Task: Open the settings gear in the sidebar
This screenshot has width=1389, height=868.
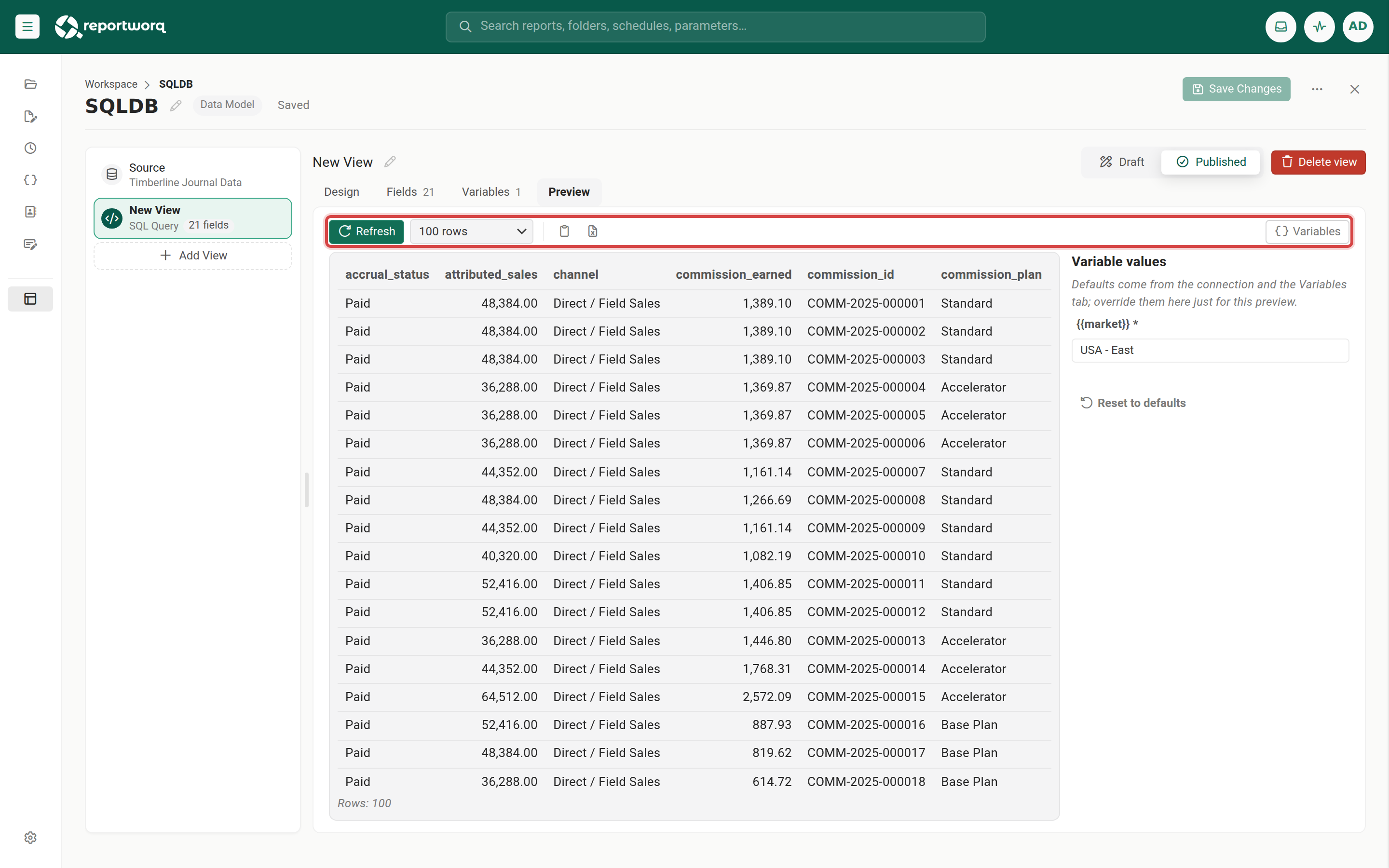Action: click(x=30, y=838)
